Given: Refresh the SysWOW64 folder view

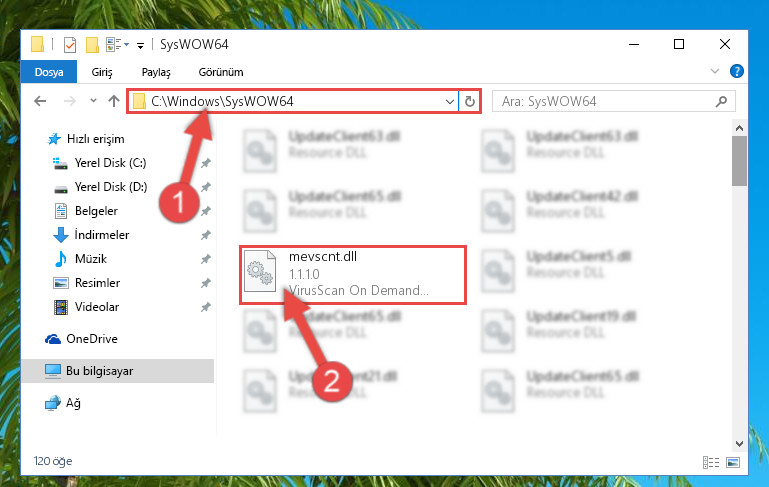Looking at the screenshot, I should pos(469,102).
